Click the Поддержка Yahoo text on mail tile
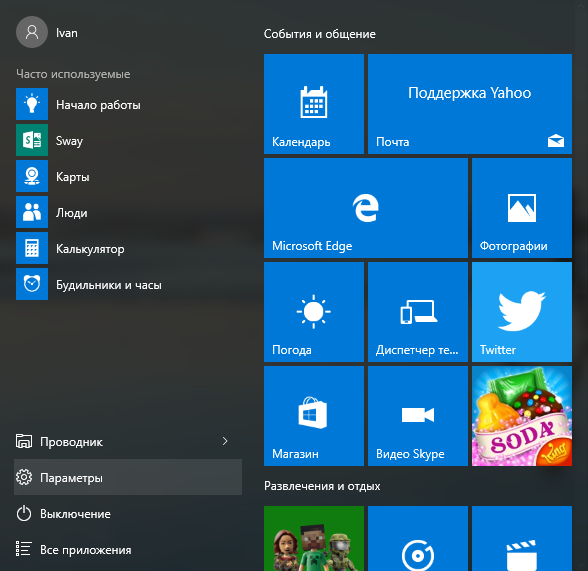Image resolution: width=588 pixels, height=571 pixels. point(470,93)
